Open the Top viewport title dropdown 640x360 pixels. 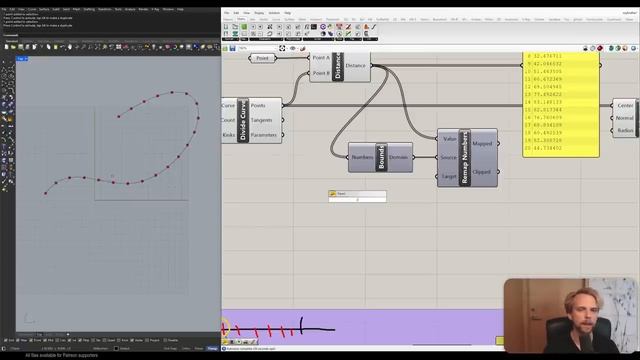[x=22, y=59]
